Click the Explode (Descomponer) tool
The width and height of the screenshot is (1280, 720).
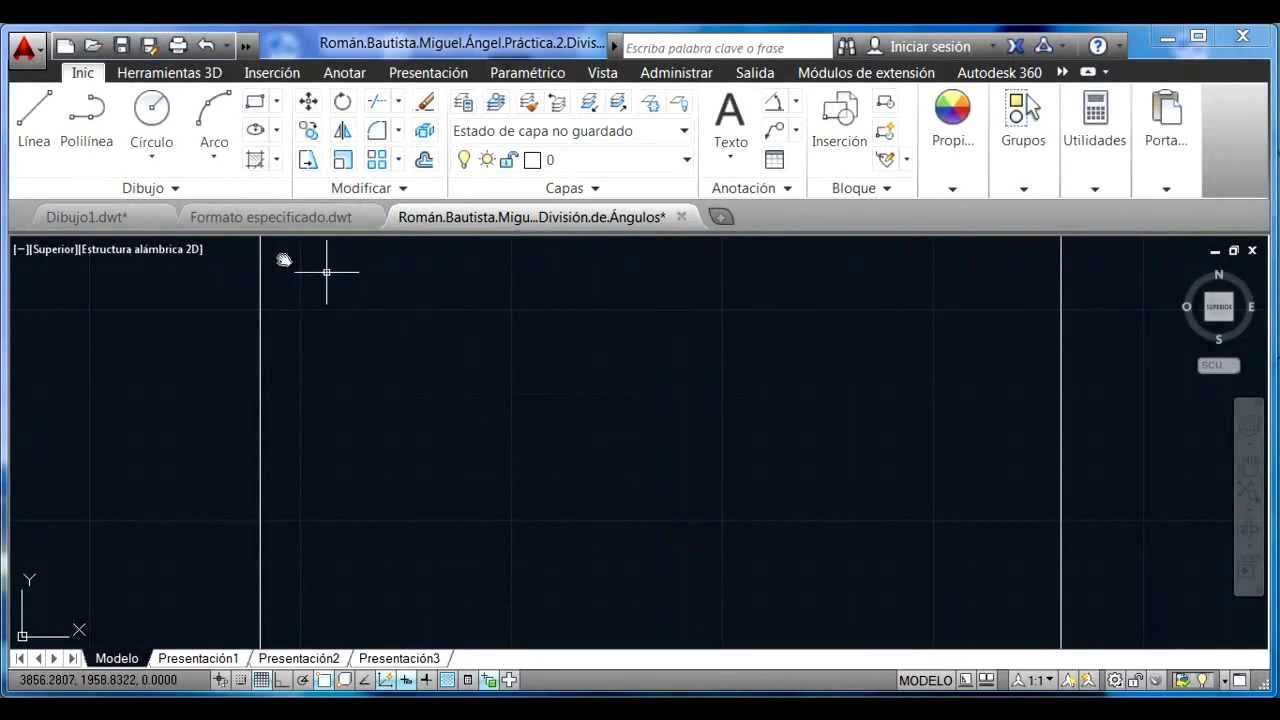pyautogui.click(x=425, y=131)
